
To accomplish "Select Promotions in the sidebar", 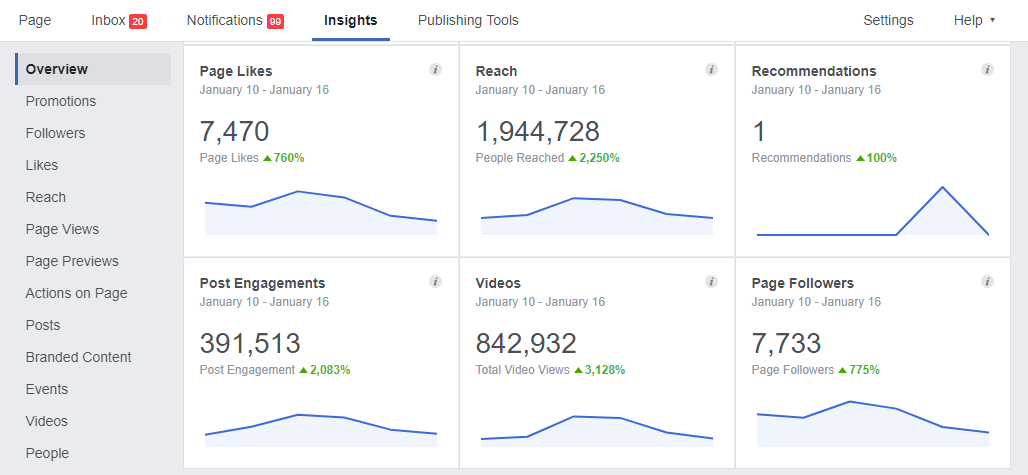I will click(x=61, y=101).
